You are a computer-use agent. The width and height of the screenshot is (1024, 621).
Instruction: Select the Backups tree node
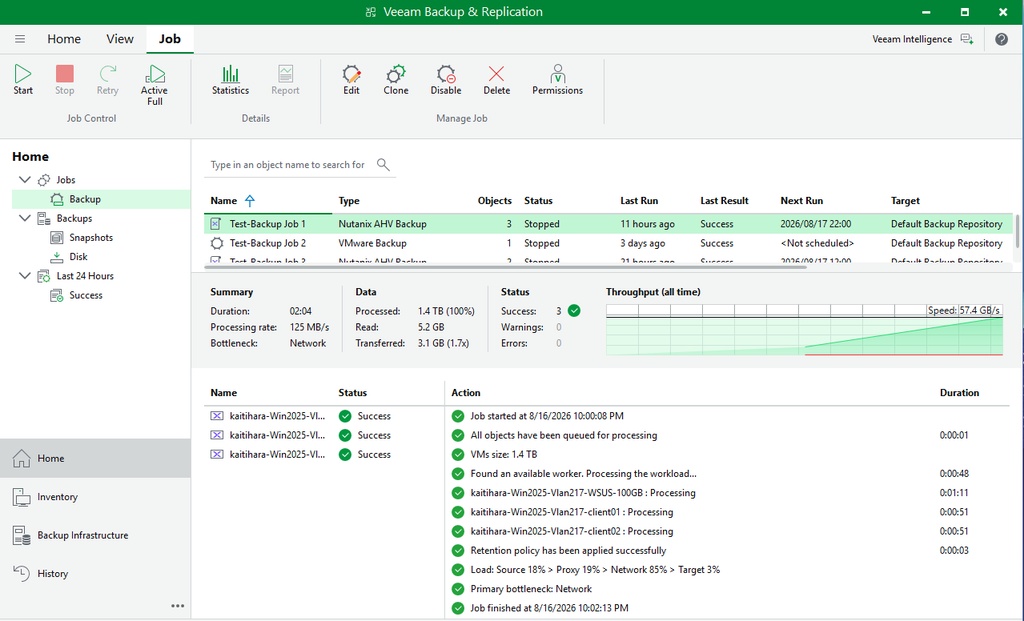(x=74, y=218)
